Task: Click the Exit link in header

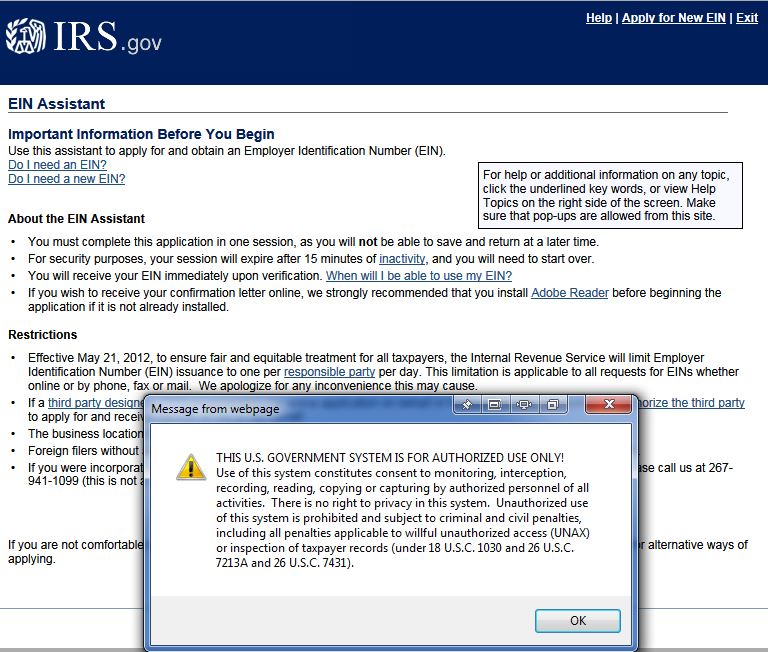Action: pos(746,18)
